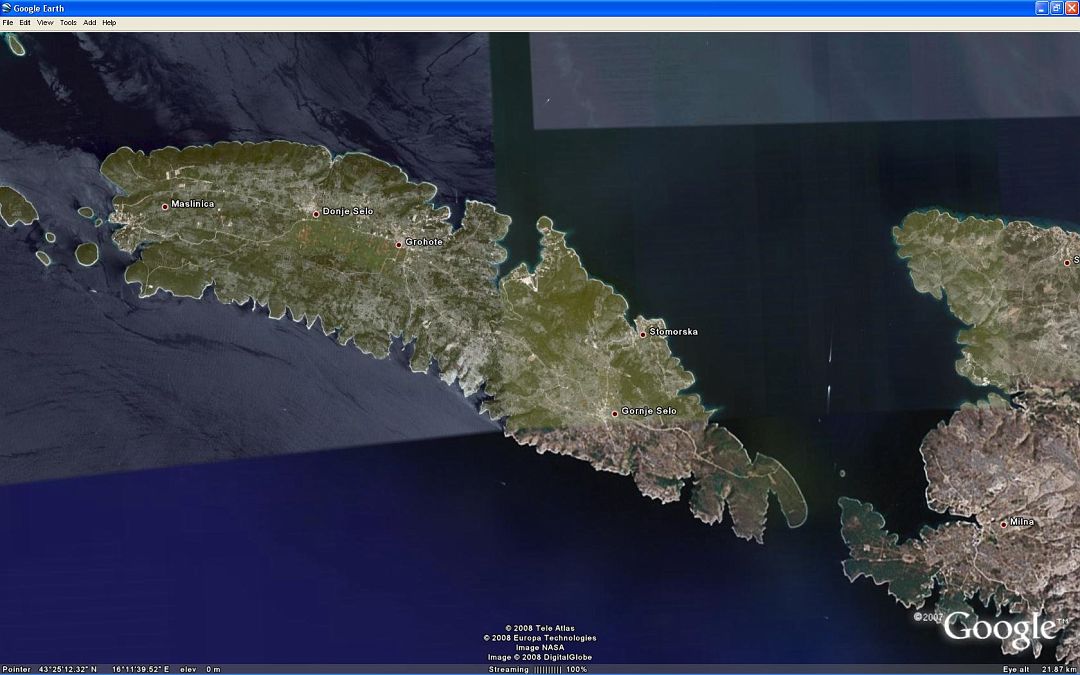The image size is (1080, 675).
Task: Open the Tools menu
Action: [68, 22]
